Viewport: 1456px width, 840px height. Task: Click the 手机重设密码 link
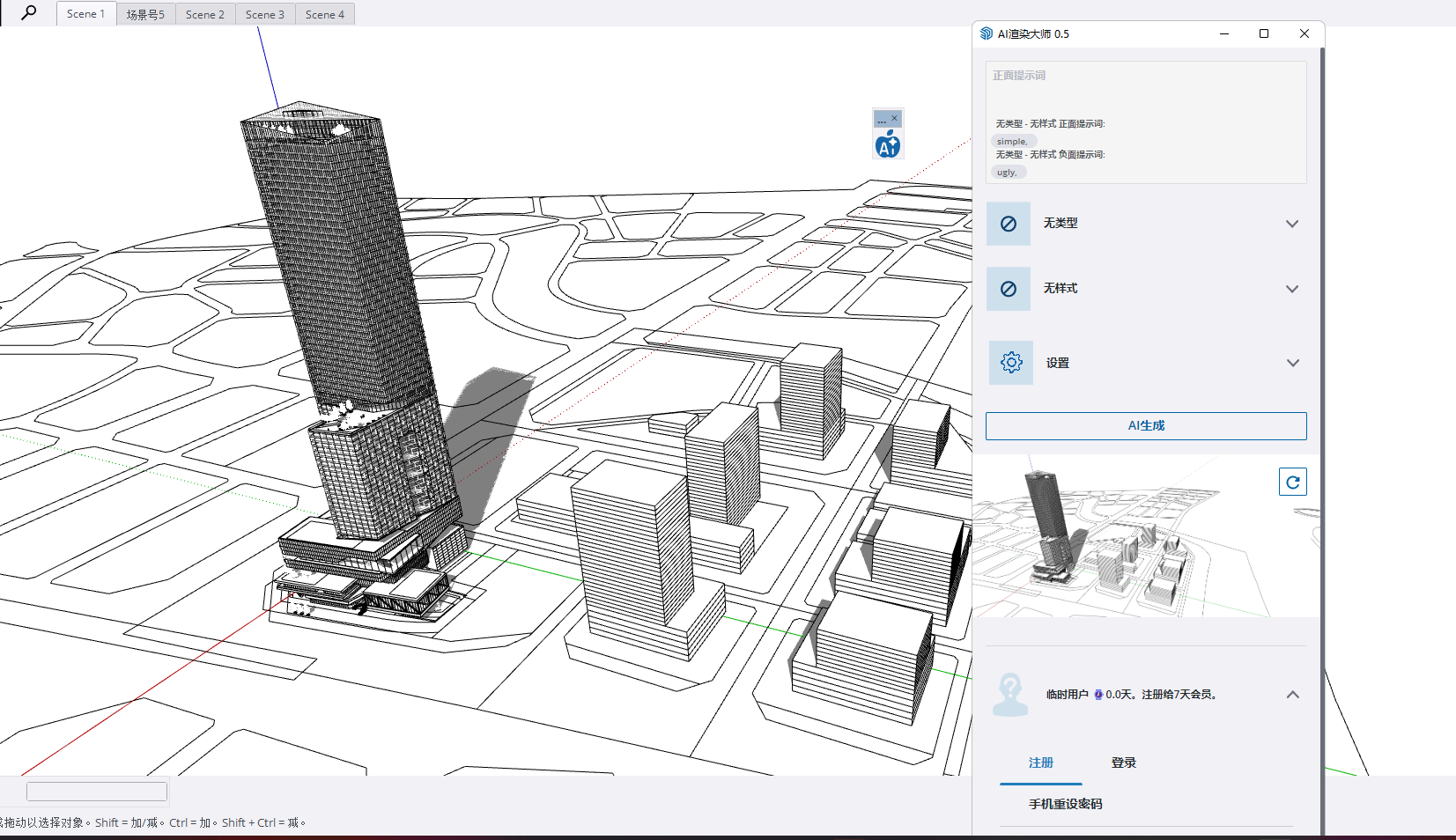point(1065,804)
